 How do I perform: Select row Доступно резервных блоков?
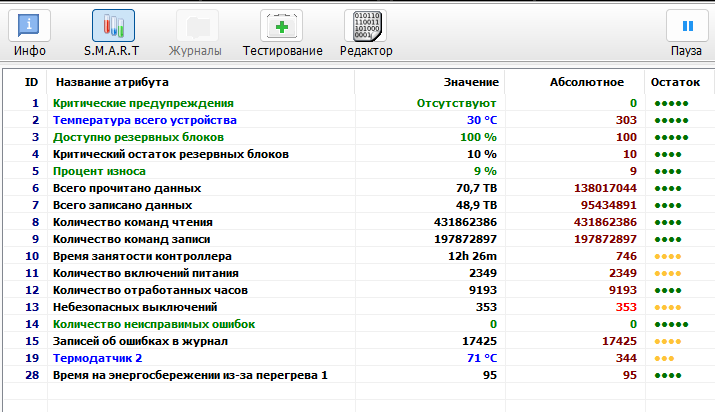click(x=359, y=137)
